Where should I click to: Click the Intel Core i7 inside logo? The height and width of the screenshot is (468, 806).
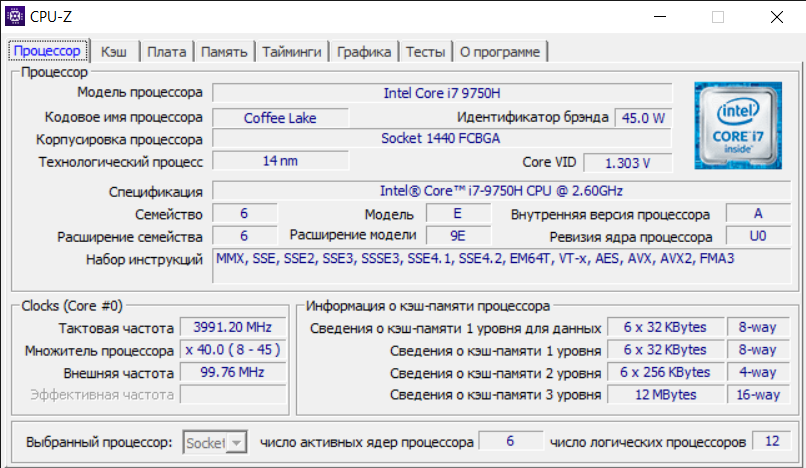point(738,125)
